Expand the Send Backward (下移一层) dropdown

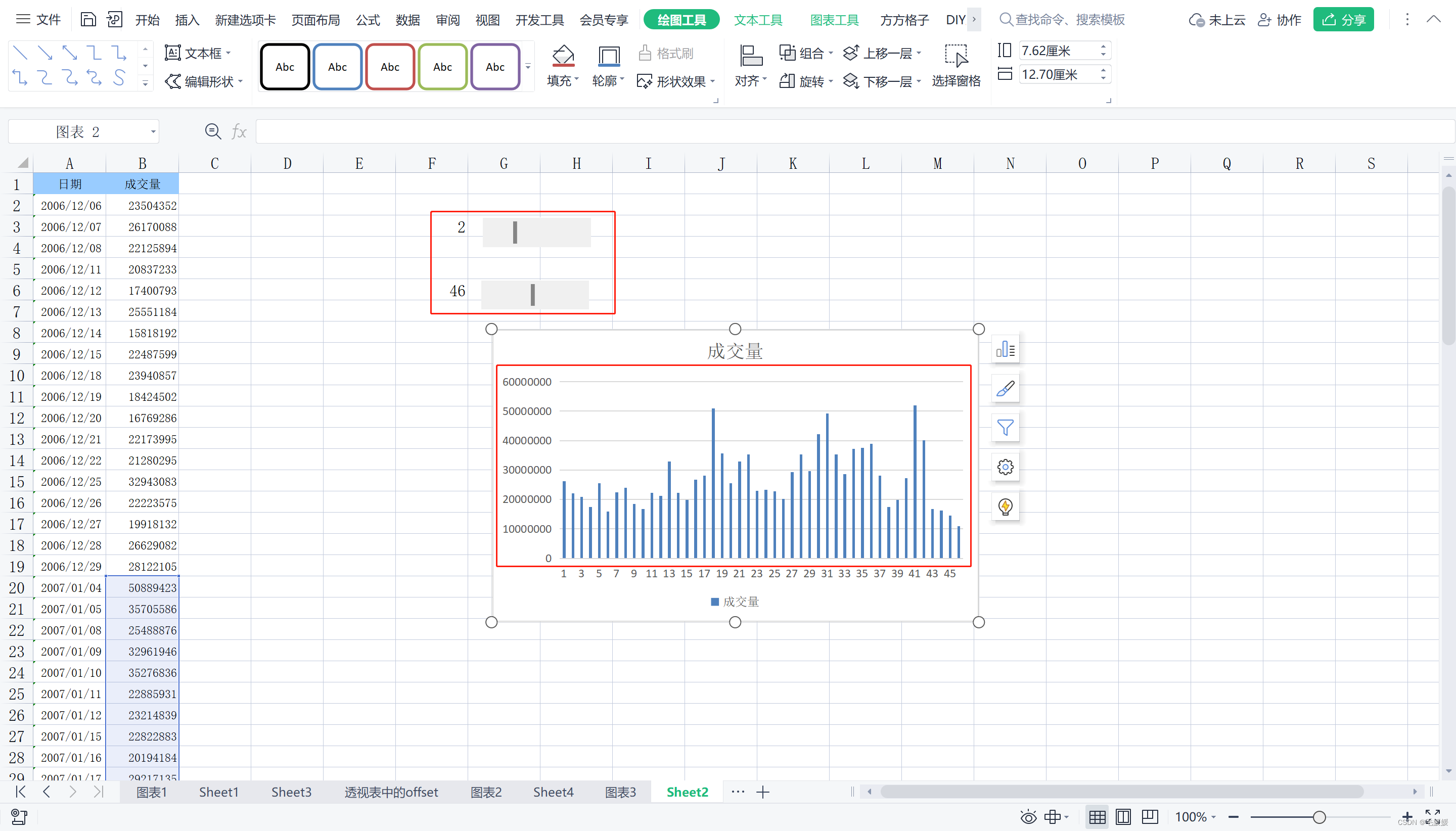(x=919, y=81)
